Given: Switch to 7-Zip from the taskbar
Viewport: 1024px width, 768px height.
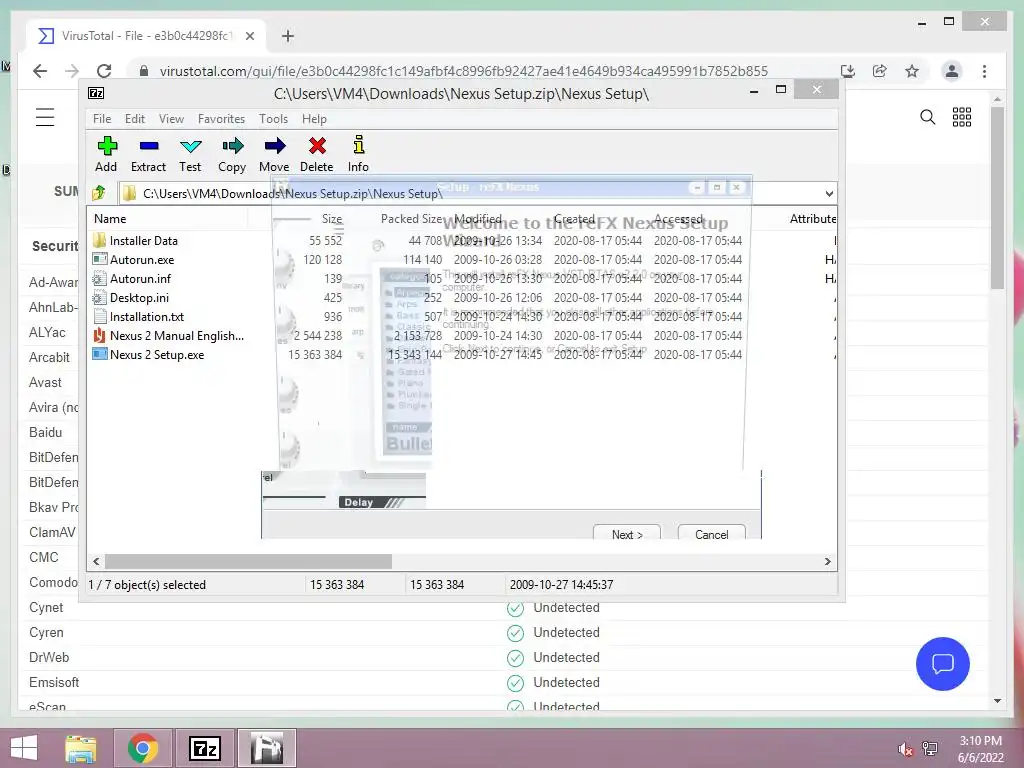Looking at the screenshot, I should coord(204,748).
